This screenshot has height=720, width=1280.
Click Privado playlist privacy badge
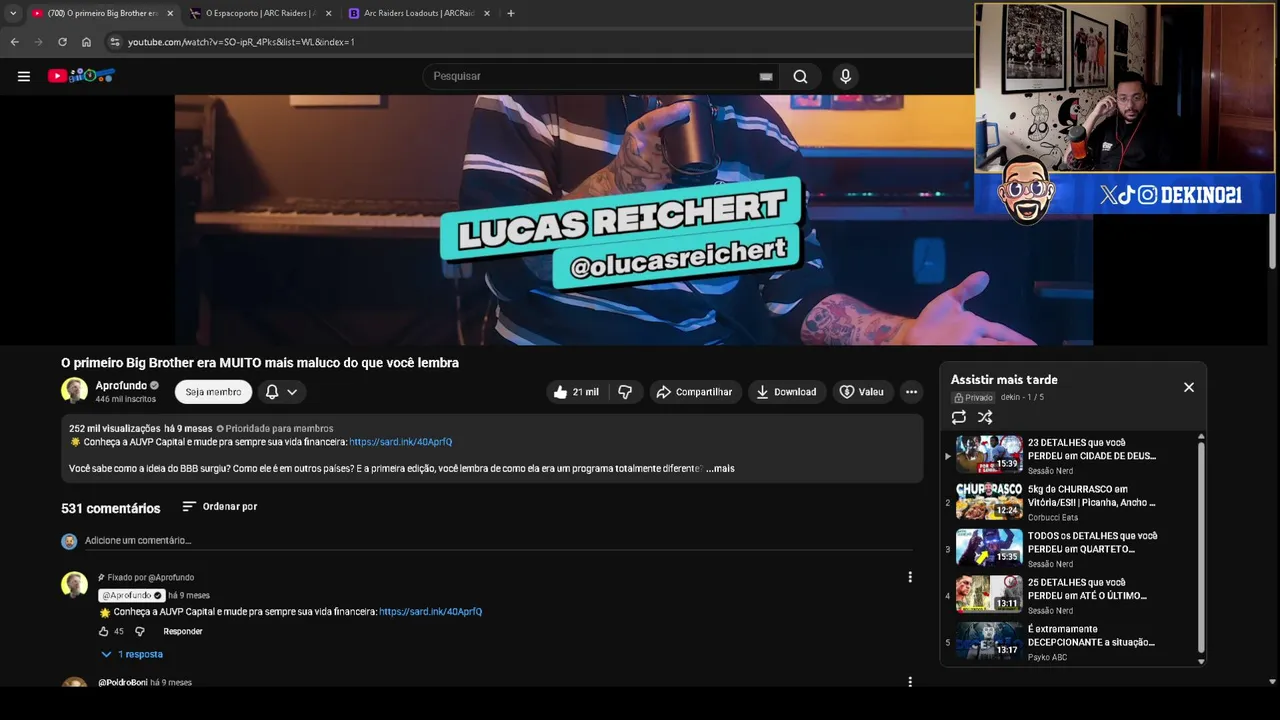click(973, 397)
